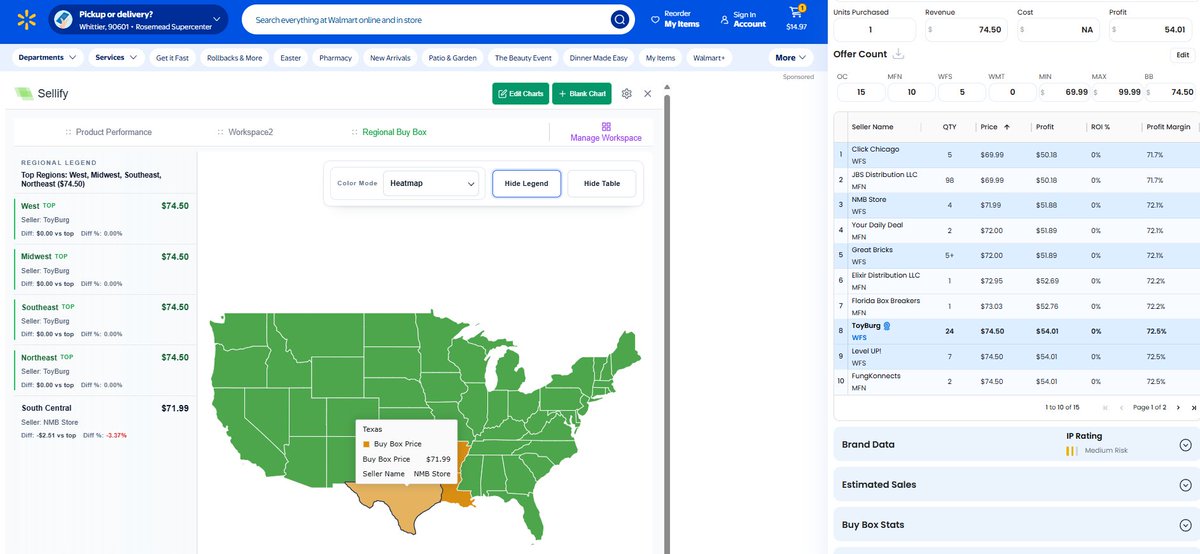Click the drag handle beside Product Performance tab
Image resolution: width=1200 pixels, height=554 pixels.
pyautogui.click(x=68, y=132)
